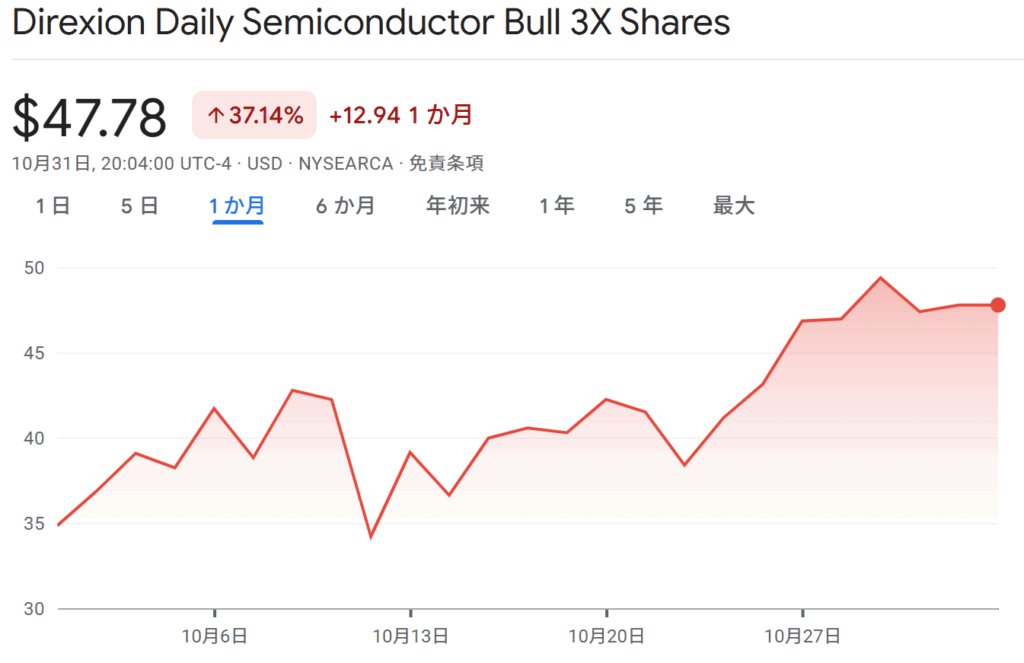This screenshot has height=663, width=1024.
Task: Switch to the 5日 range tab
Action: (139, 206)
